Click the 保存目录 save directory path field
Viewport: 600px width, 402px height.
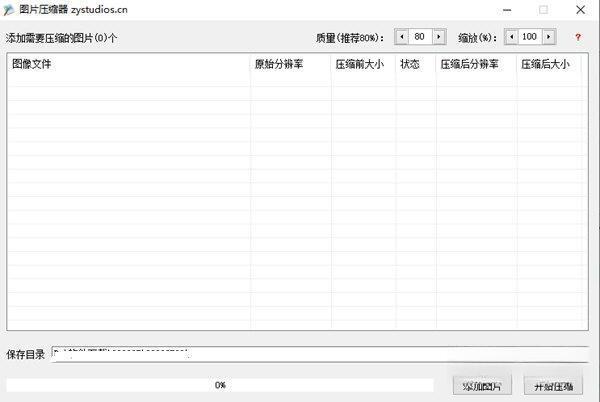tap(320, 354)
